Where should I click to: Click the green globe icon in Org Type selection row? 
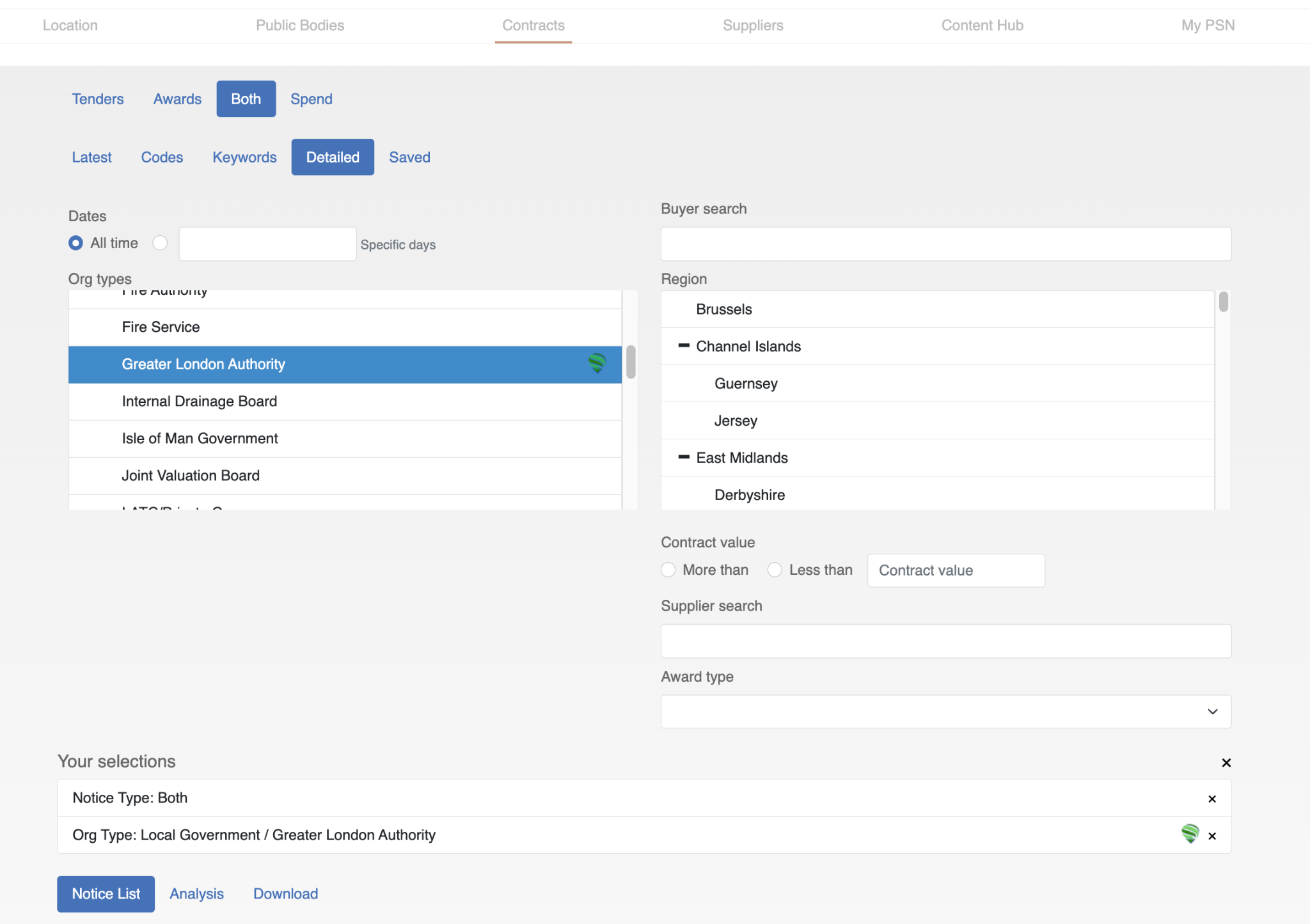(x=1190, y=834)
